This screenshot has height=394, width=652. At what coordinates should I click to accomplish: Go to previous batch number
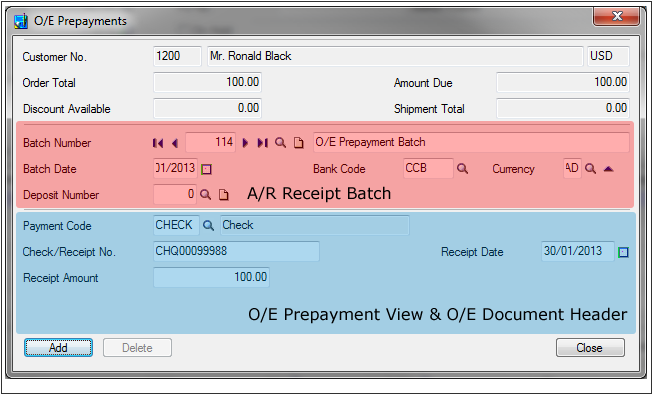click(175, 143)
